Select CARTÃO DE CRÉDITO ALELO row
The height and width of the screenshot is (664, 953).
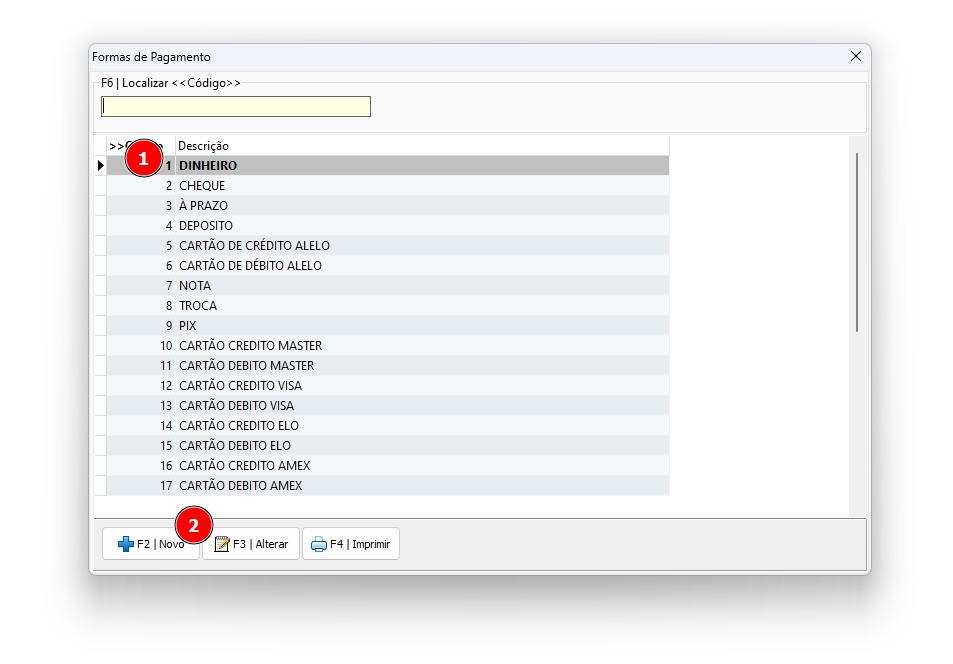pyautogui.click(x=254, y=246)
